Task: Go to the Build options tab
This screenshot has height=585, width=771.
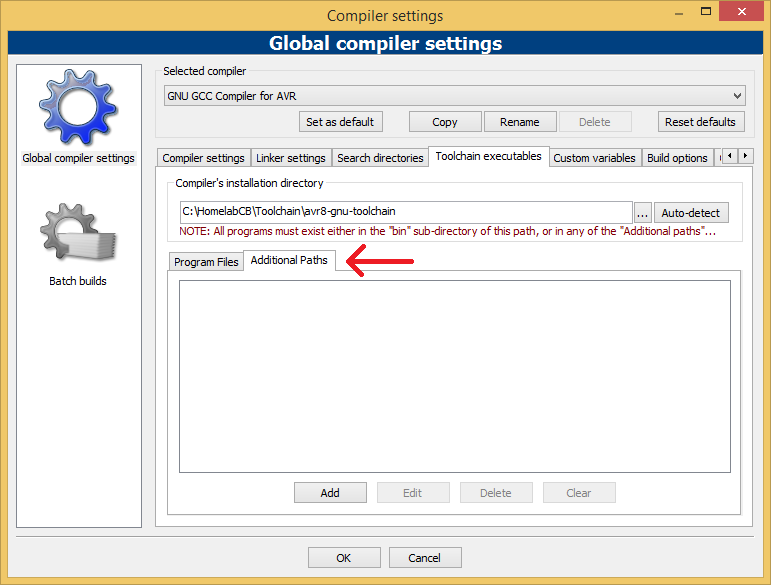Action: tap(677, 158)
